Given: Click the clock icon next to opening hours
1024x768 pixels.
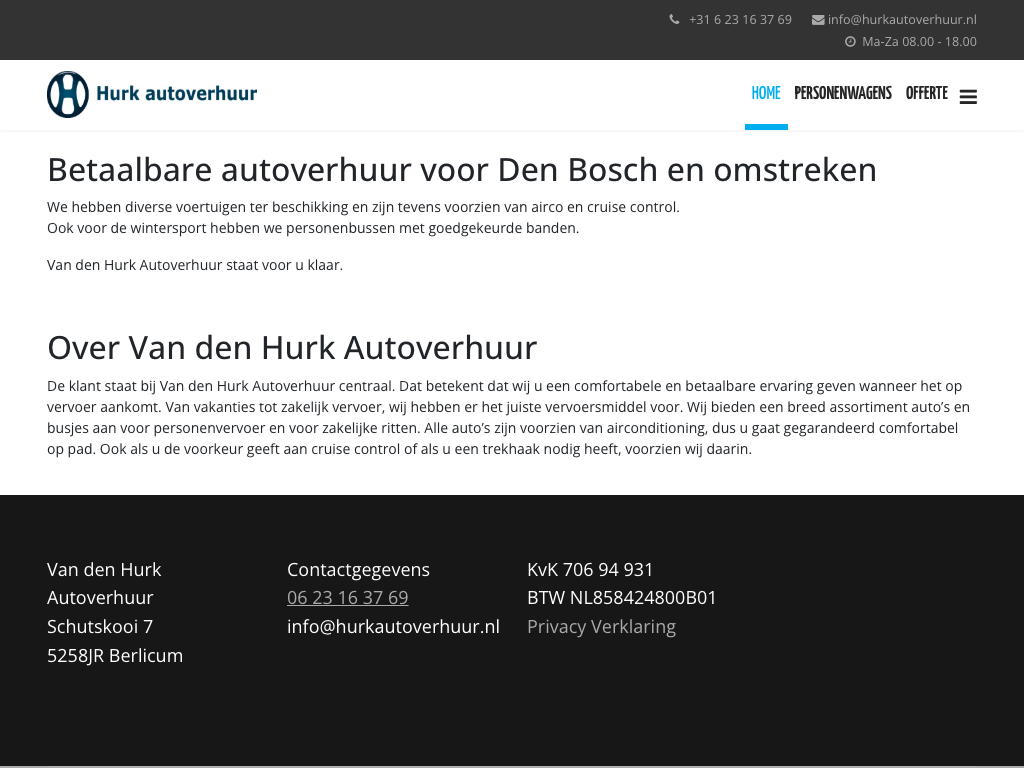Looking at the screenshot, I should click(x=850, y=42).
